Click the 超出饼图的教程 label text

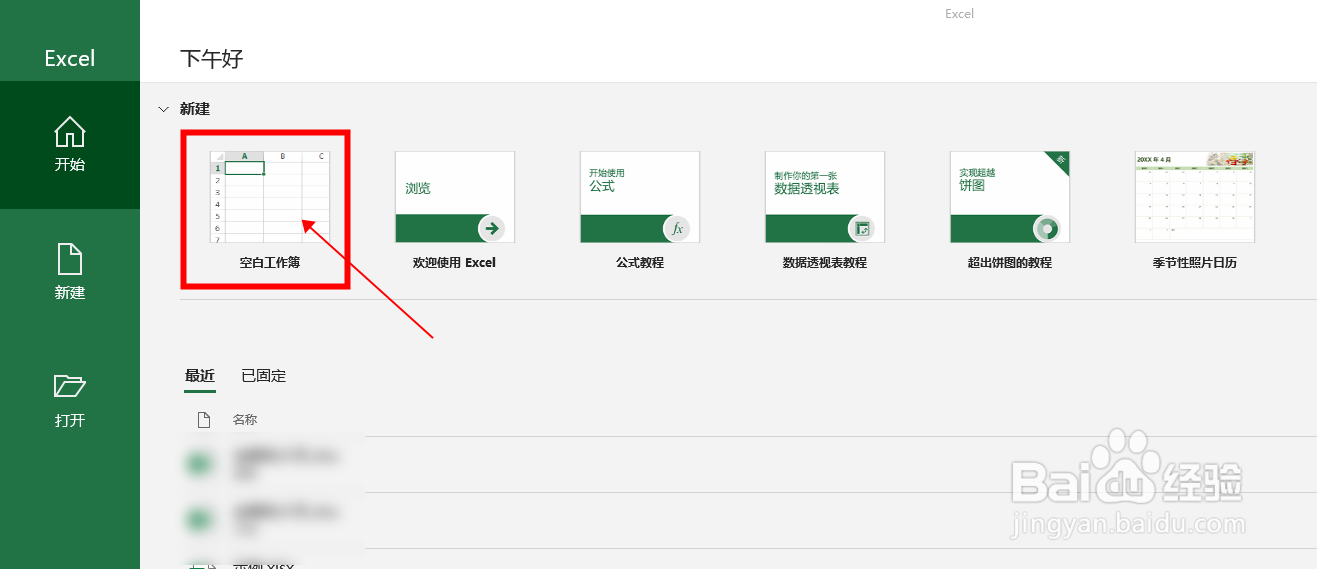(x=1010, y=263)
